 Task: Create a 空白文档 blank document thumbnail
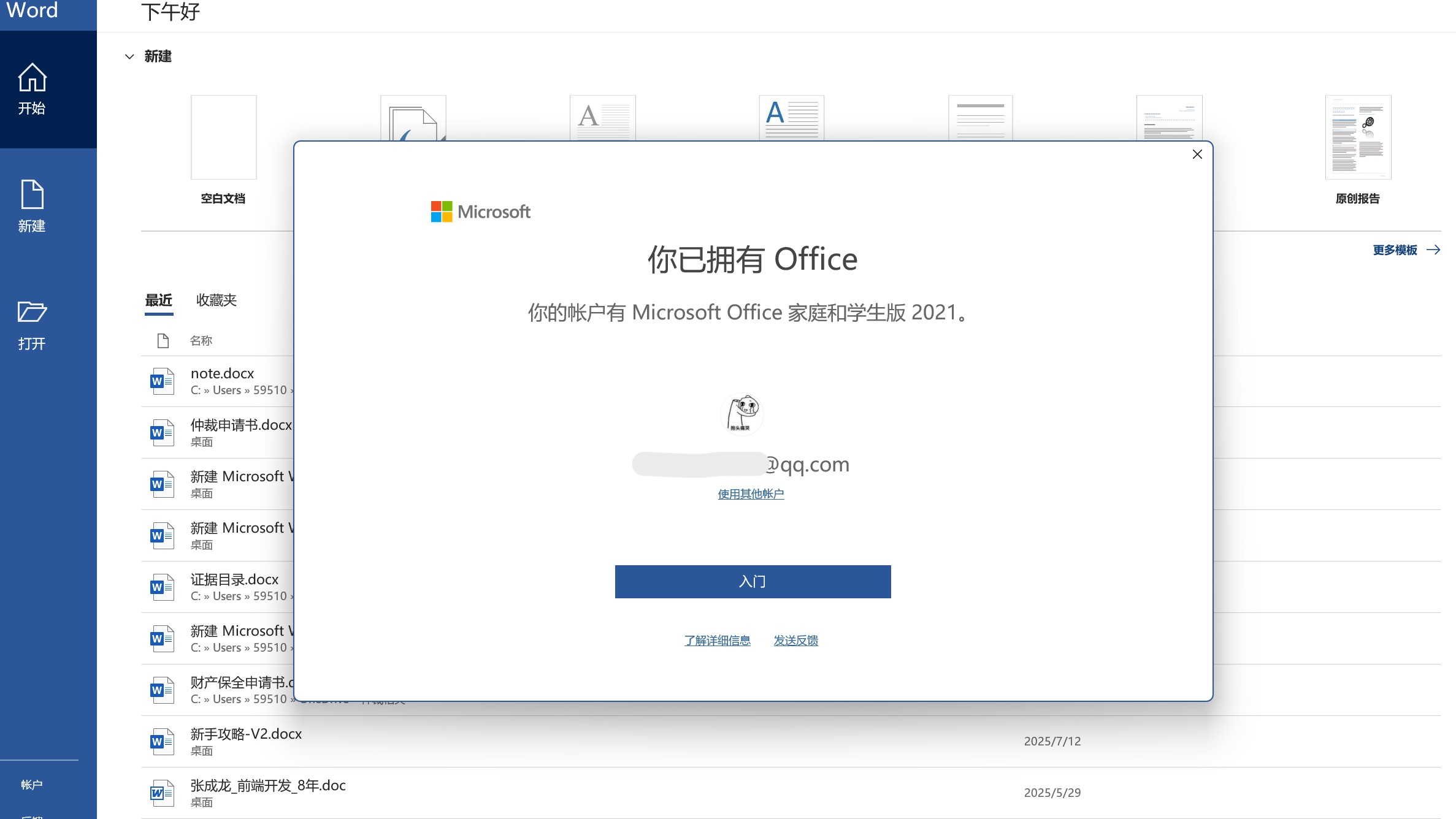click(223, 137)
